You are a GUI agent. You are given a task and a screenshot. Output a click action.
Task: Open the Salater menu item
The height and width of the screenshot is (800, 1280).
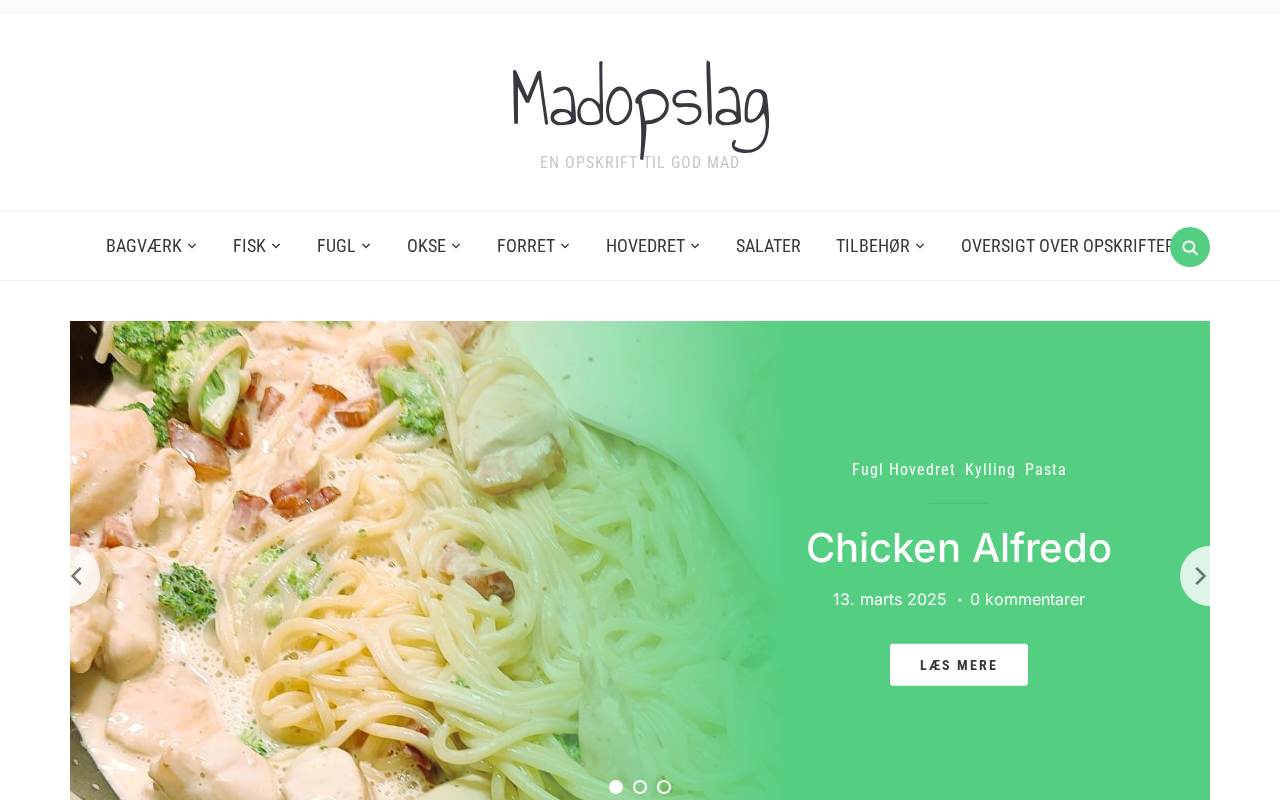coord(768,246)
